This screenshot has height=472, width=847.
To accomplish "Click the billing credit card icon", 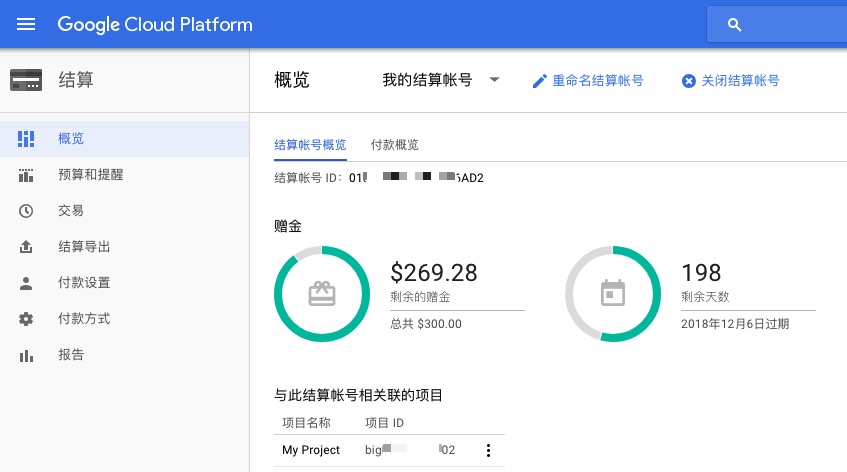I will [26, 80].
